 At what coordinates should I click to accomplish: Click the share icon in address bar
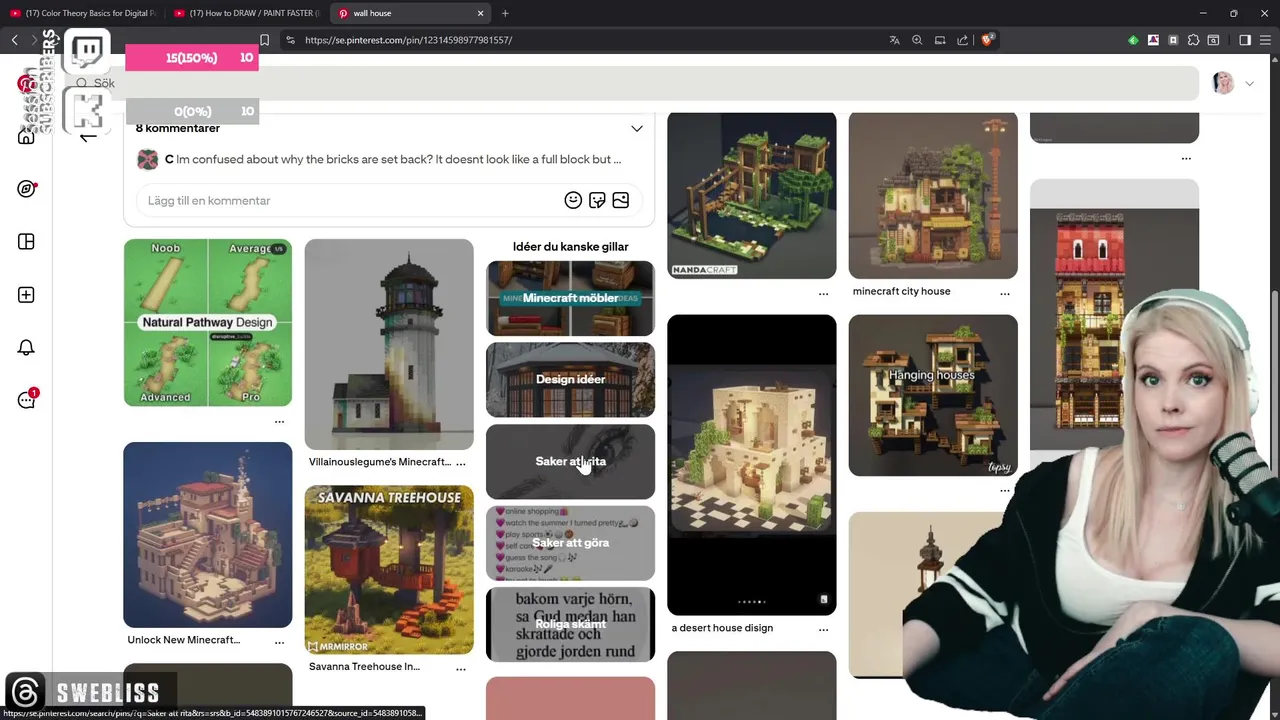[962, 40]
